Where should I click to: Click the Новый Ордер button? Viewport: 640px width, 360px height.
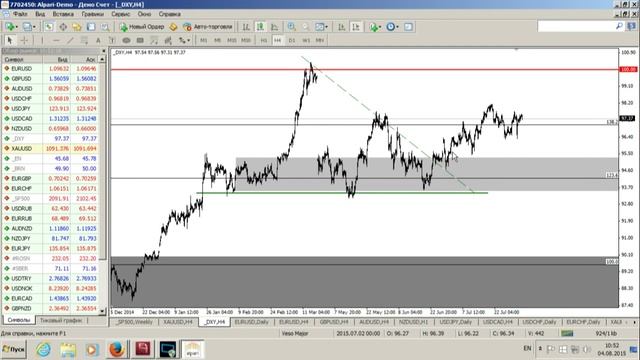click(142, 27)
